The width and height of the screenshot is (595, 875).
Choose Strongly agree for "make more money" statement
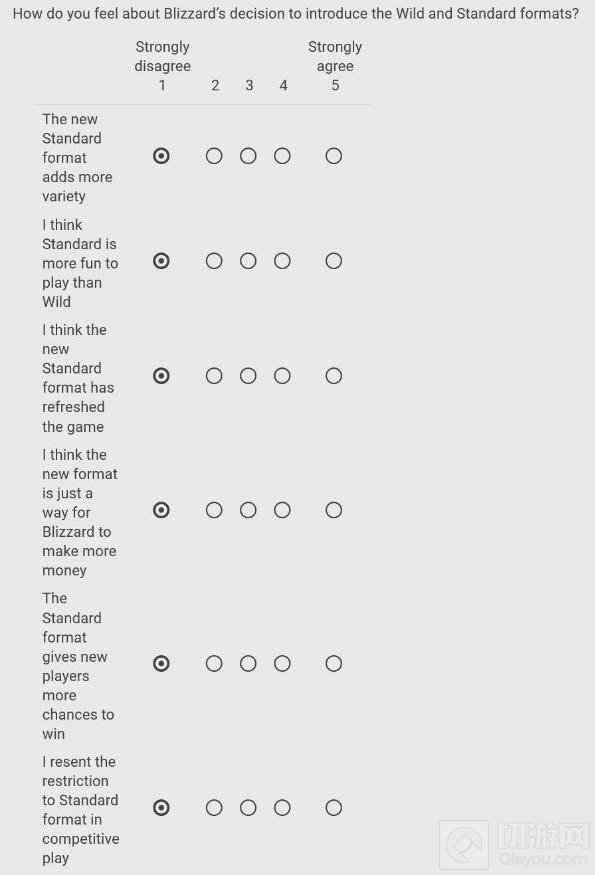pos(334,510)
